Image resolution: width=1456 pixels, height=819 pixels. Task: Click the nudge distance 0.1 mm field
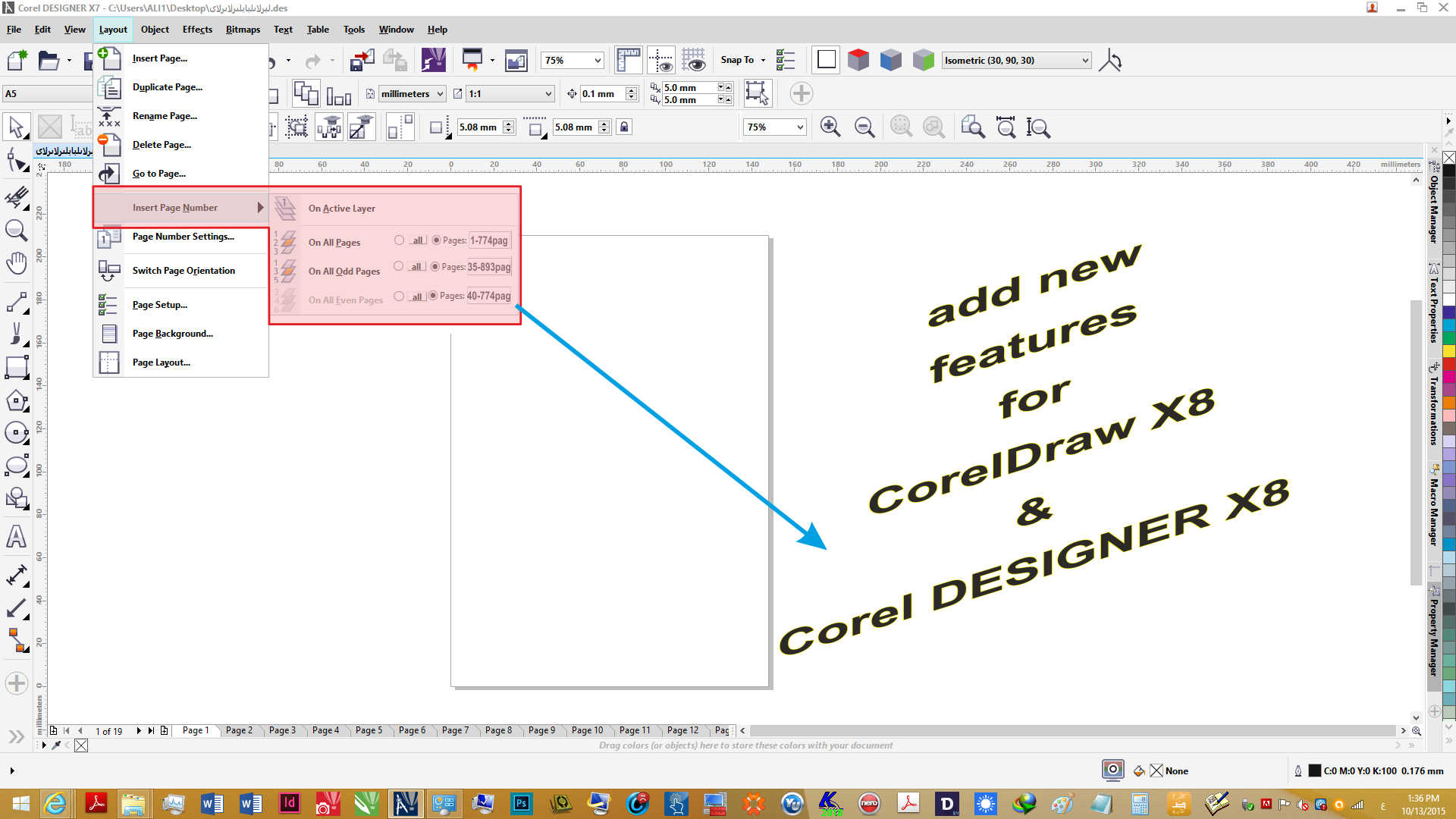tap(603, 94)
